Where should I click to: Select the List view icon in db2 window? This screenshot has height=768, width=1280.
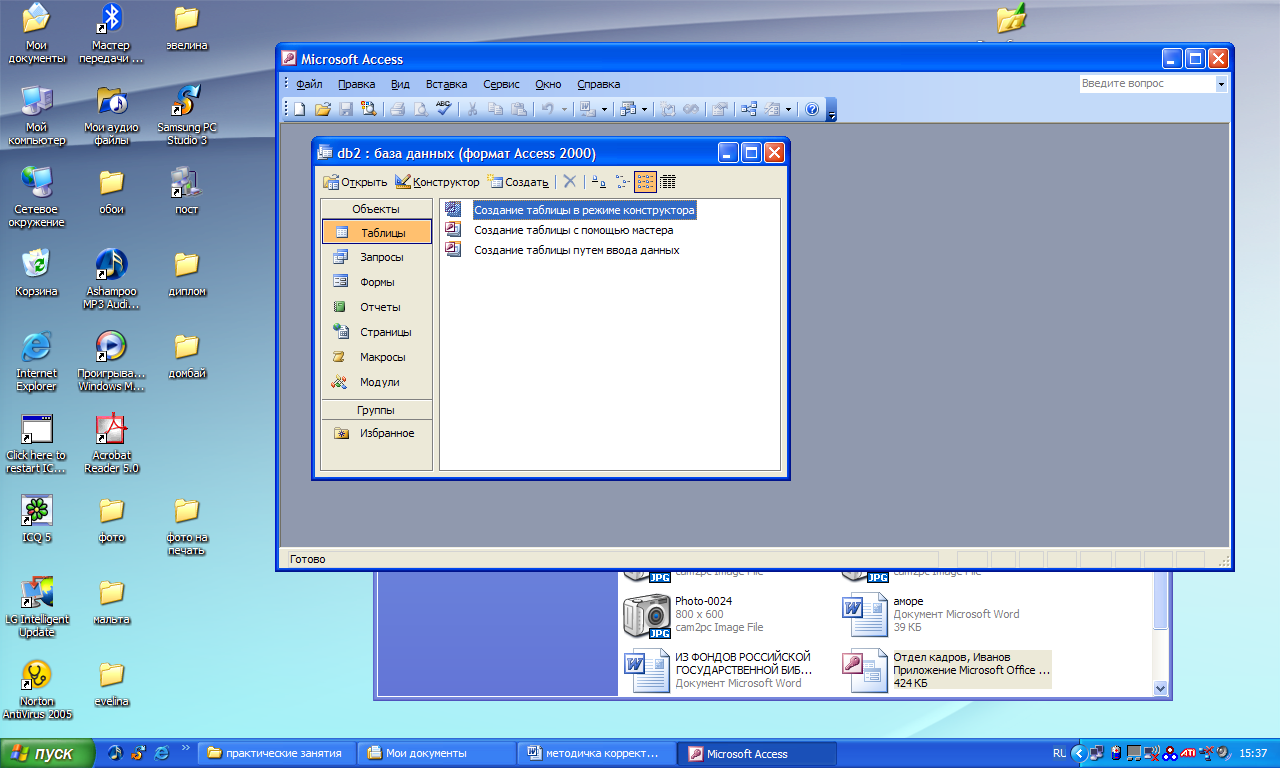click(645, 181)
